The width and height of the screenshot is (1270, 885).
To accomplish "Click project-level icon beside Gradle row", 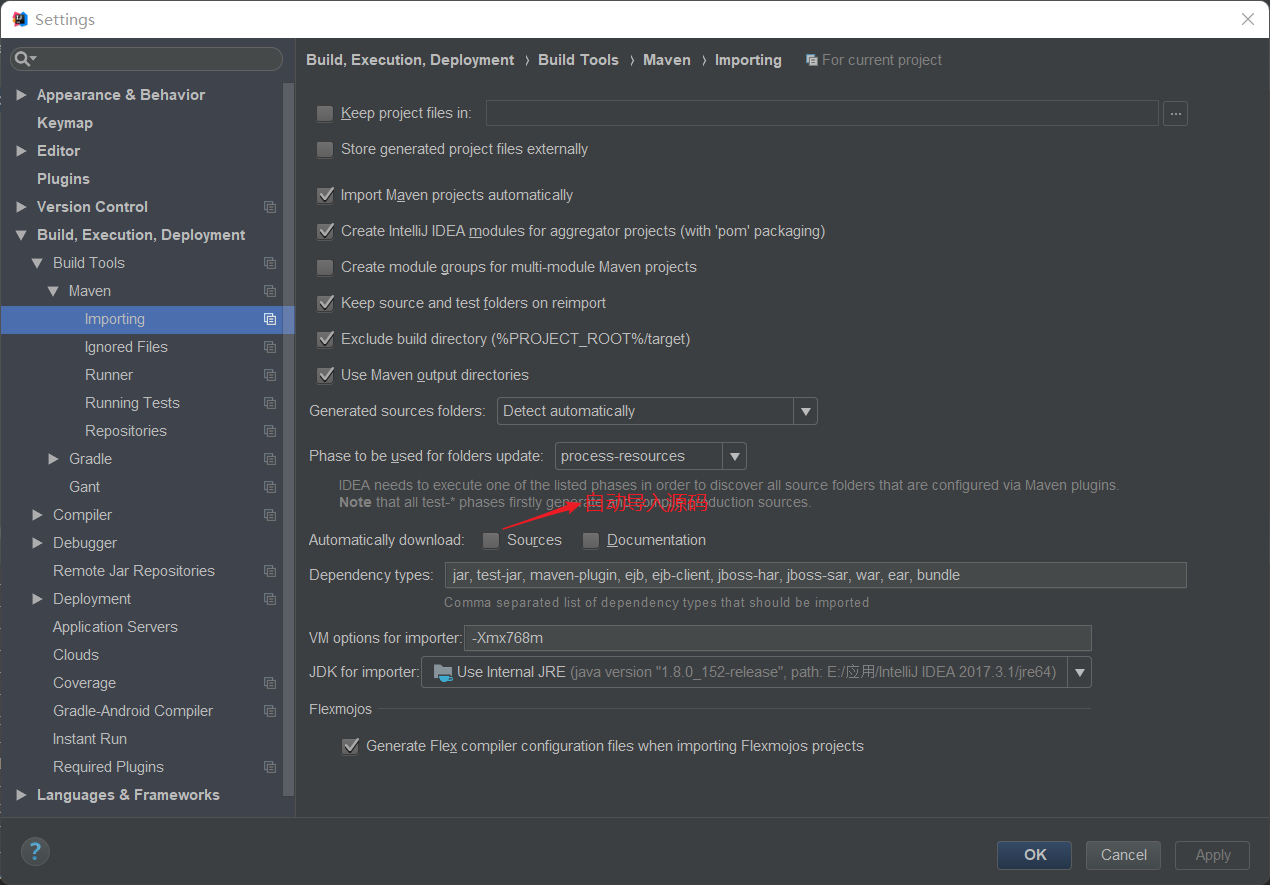I will tap(270, 459).
